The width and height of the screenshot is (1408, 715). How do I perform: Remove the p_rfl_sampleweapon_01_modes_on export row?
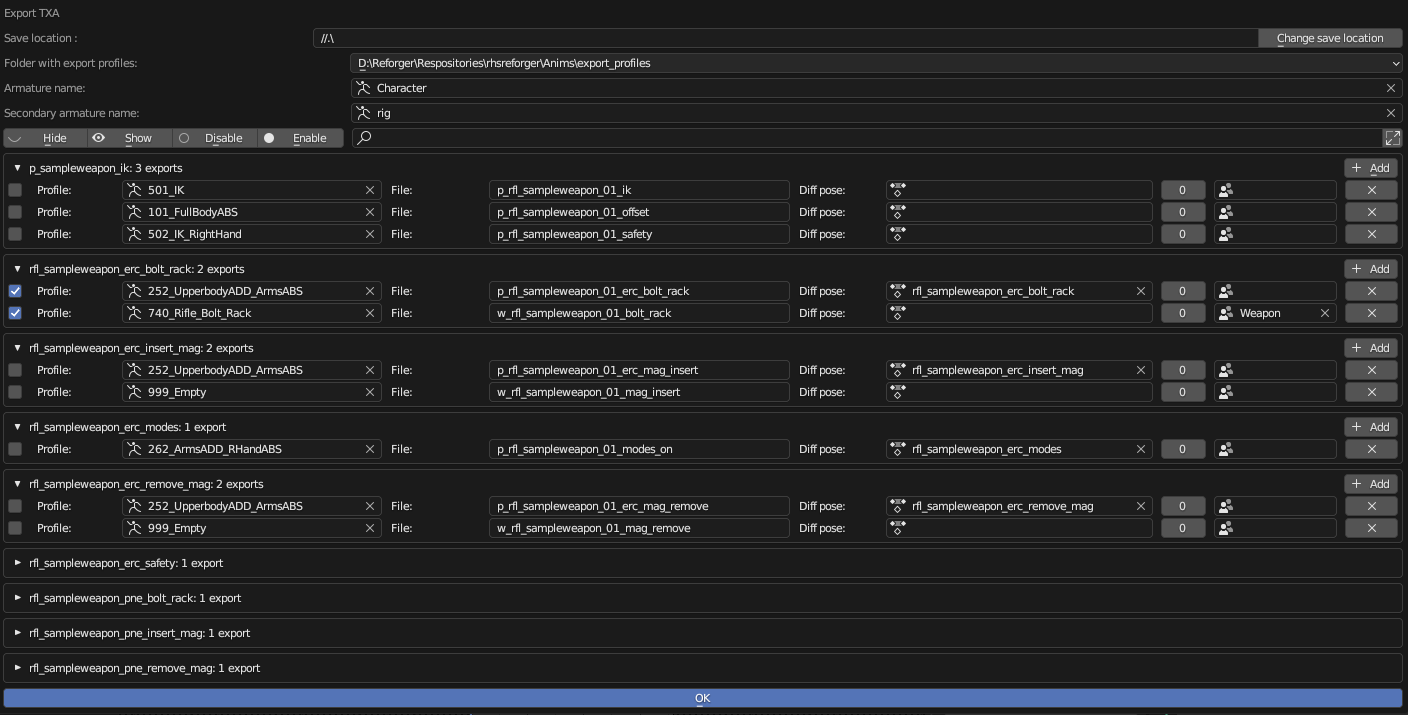point(1371,449)
